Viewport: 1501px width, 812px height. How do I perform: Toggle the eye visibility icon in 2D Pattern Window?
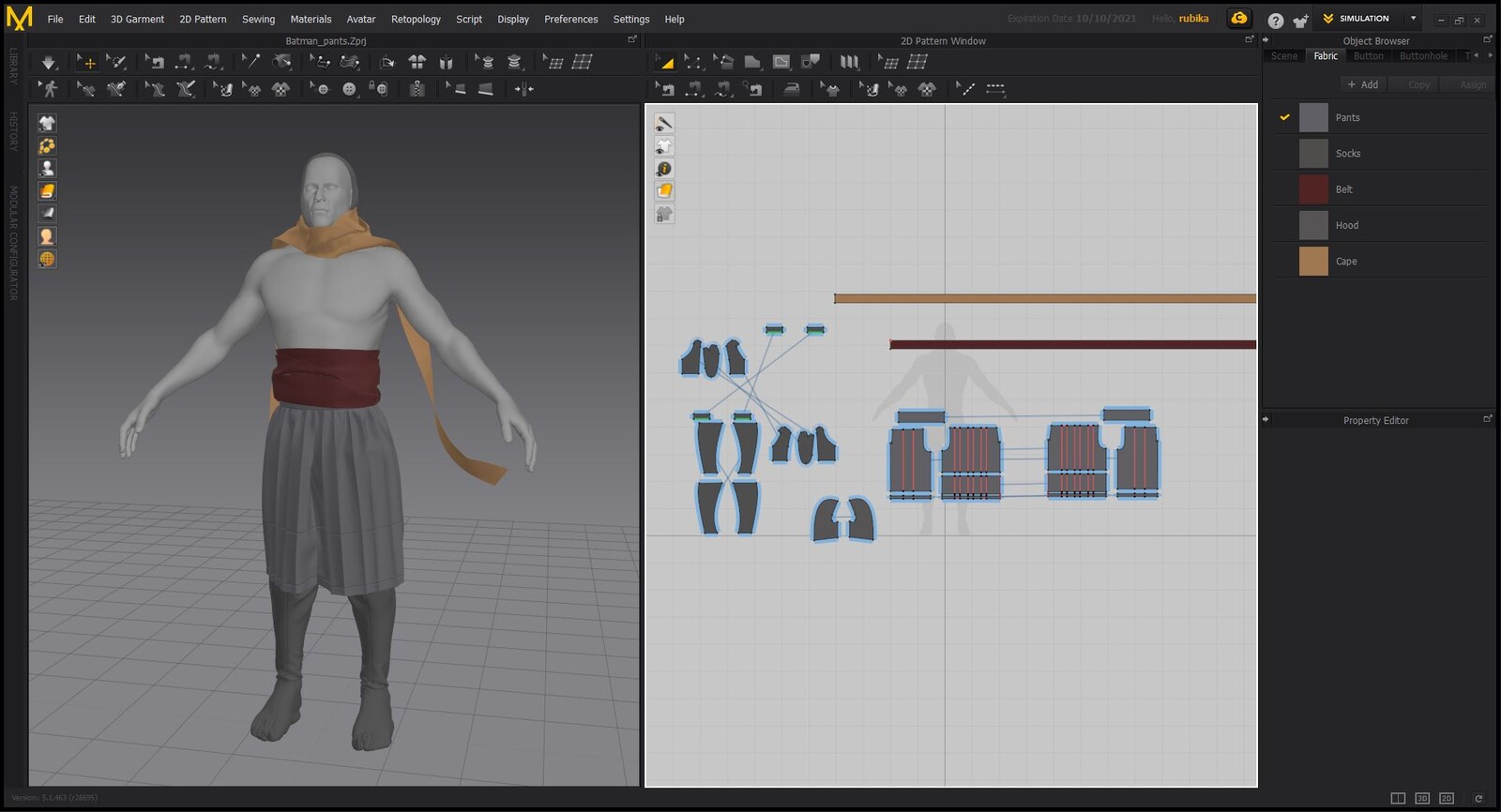pos(664,123)
